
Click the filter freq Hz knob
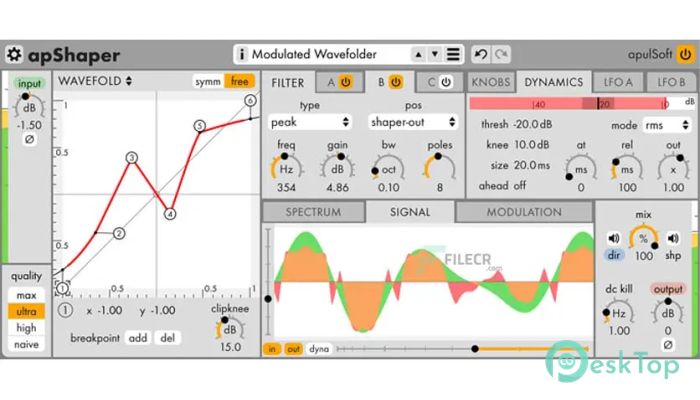pos(286,169)
